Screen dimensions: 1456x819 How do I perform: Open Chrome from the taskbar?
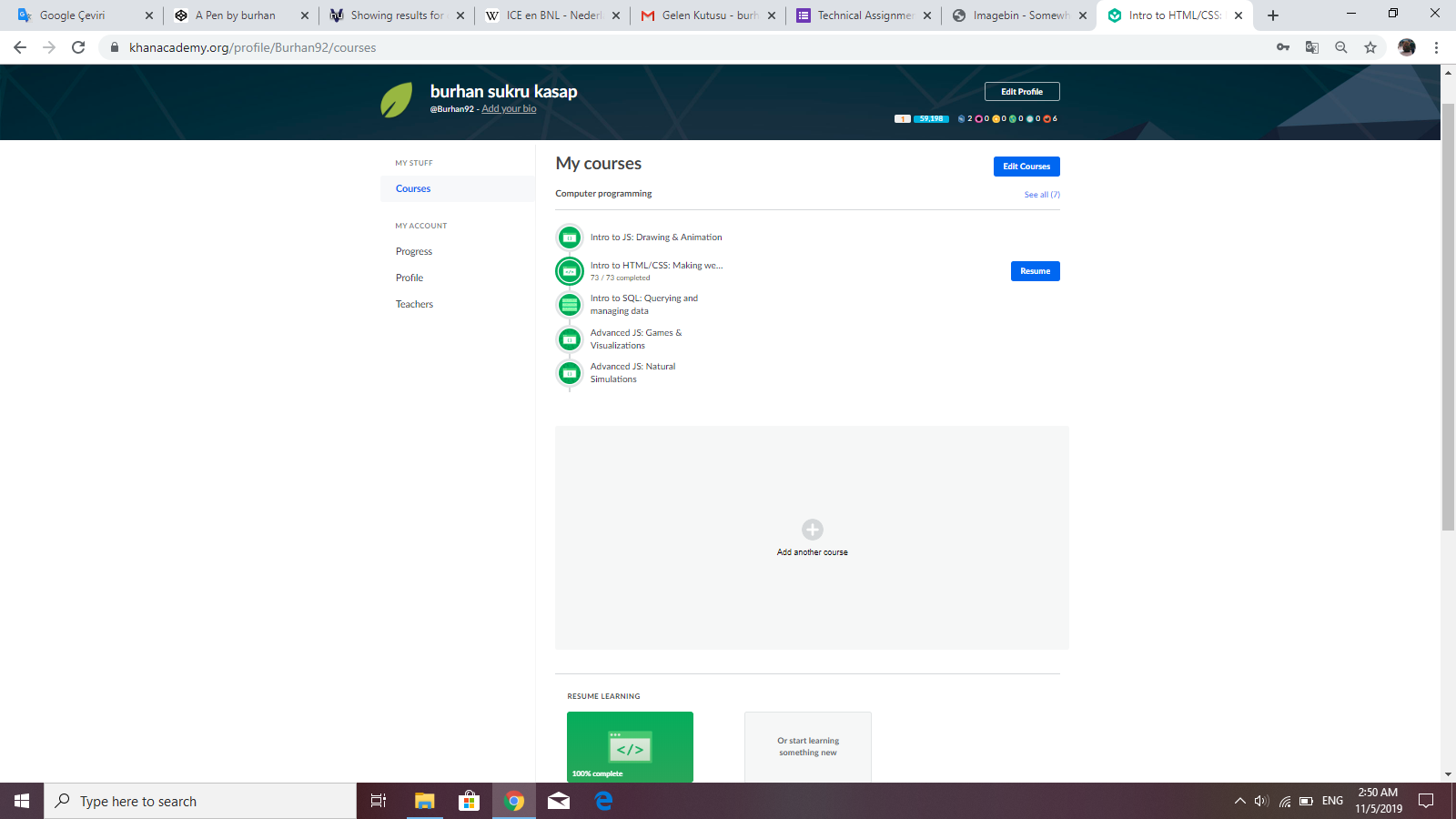tap(514, 801)
